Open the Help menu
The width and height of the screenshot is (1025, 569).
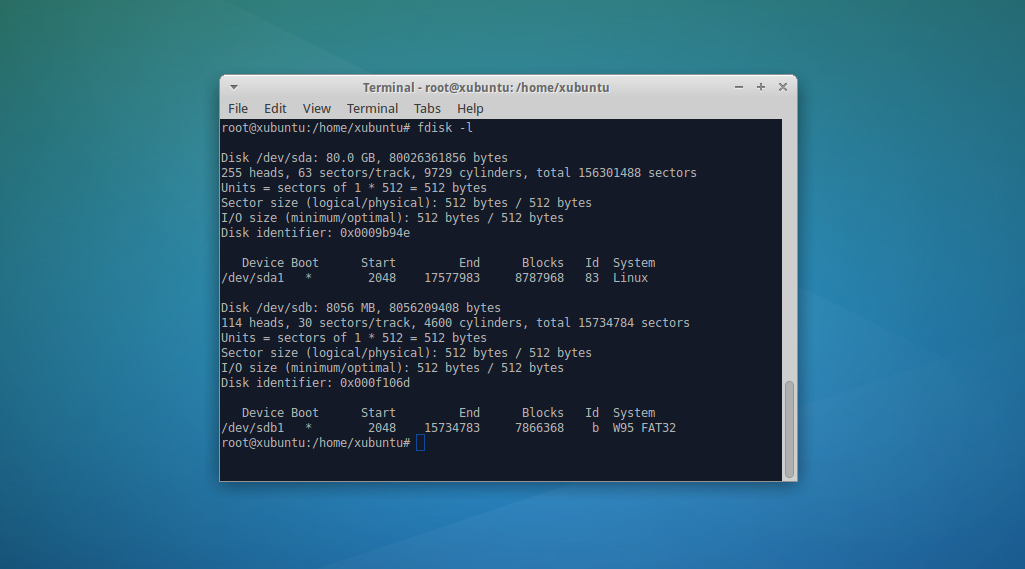[x=470, y=109]
